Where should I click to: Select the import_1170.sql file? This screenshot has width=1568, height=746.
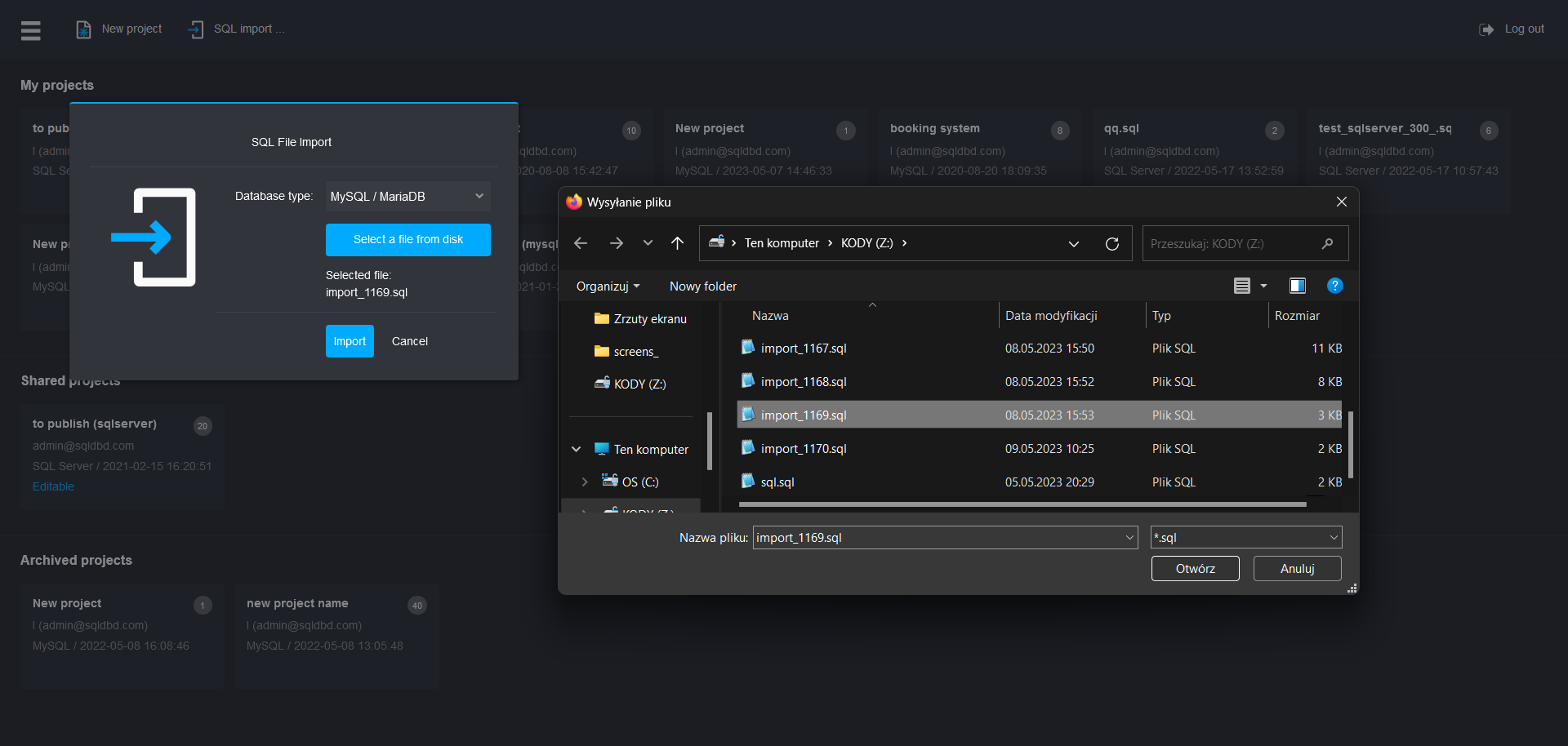pos(804,449)
